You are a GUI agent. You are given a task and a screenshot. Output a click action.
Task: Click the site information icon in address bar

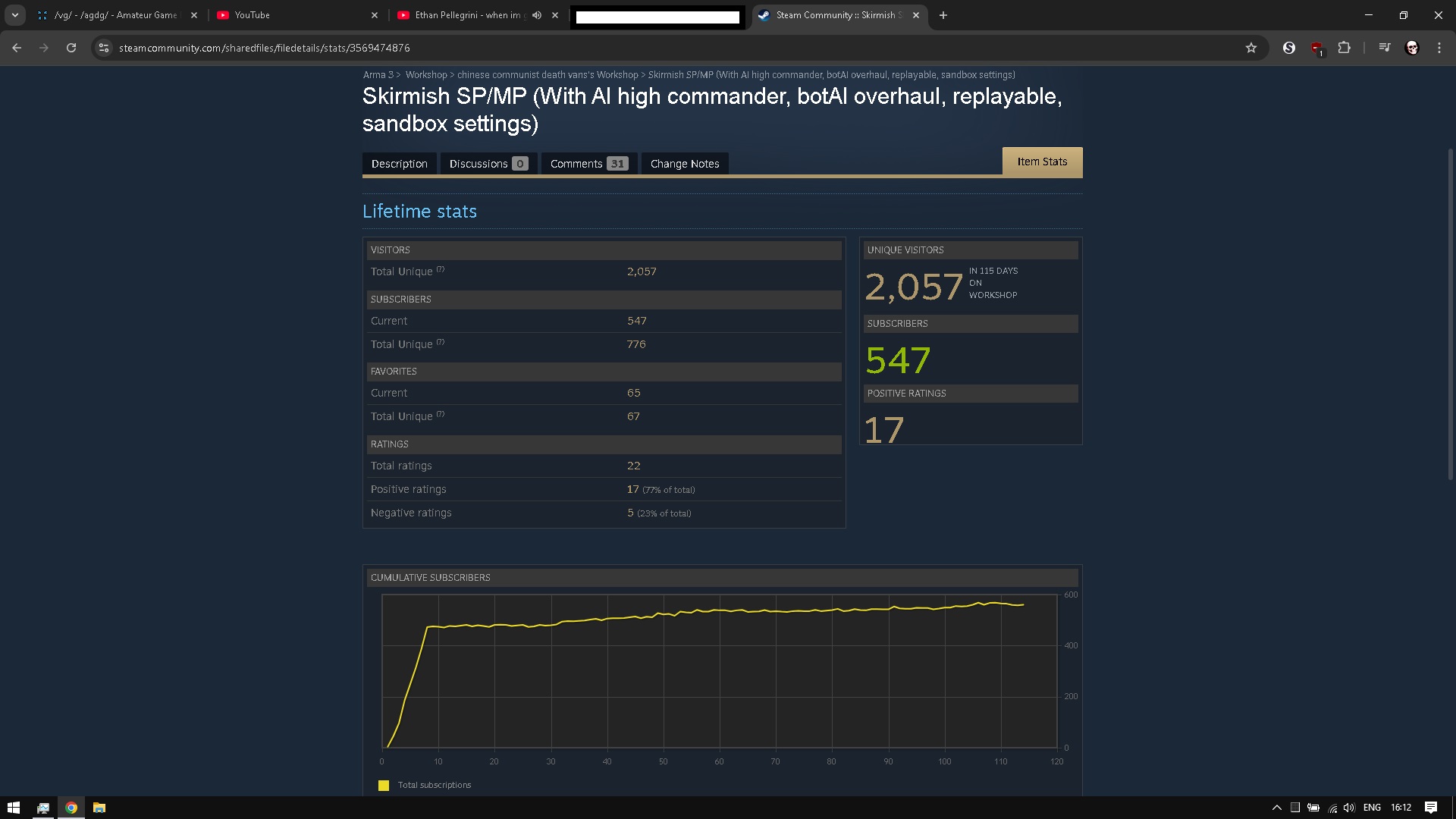104,48
